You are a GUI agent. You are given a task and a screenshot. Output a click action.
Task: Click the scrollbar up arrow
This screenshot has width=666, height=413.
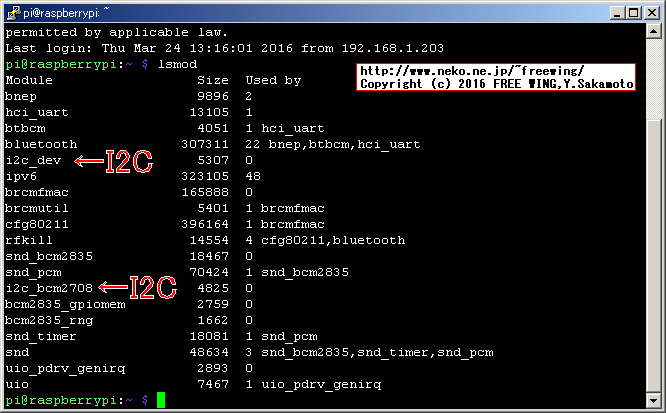(x=653, y=31)
